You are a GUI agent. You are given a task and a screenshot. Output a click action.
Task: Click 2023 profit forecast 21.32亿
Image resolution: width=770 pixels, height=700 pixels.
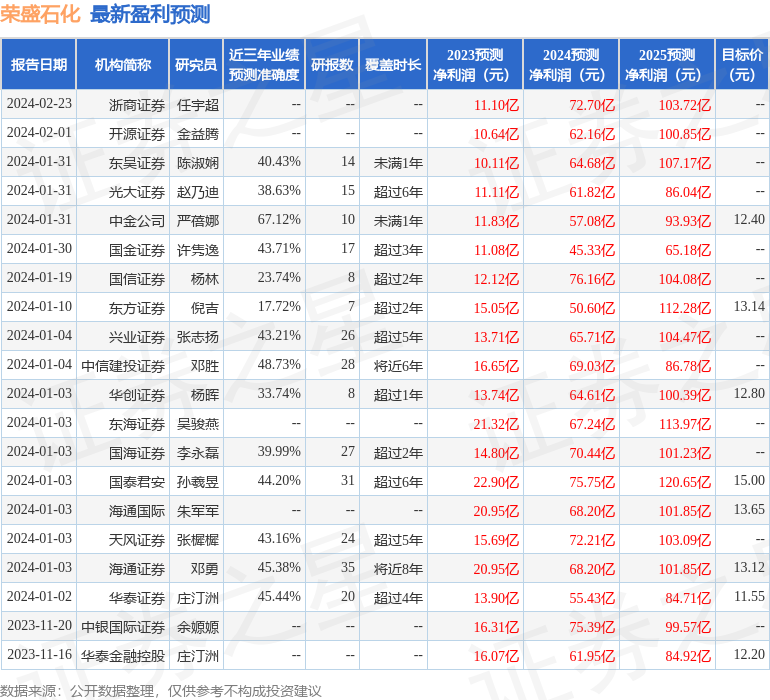click(x=496, y=424)
